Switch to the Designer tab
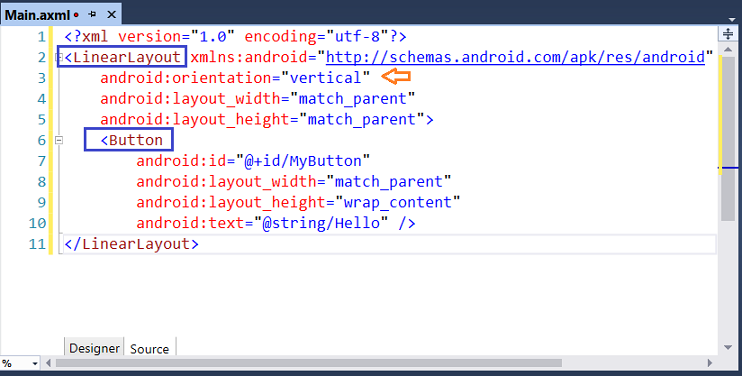The width and height of the screenshot is (742, 376). tap(94, 349)
